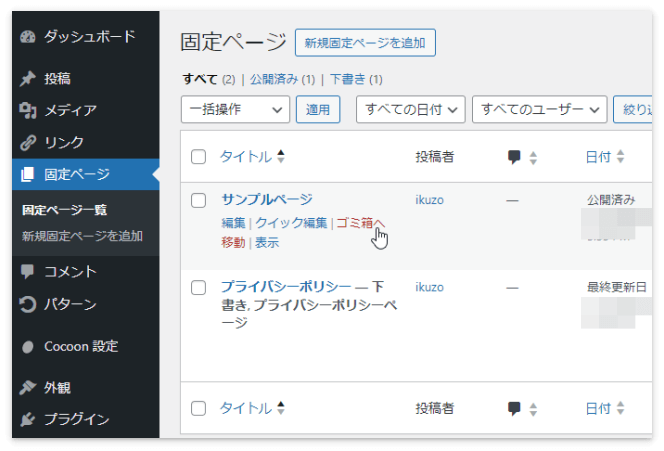Click the Dashboard gauge icon
Image resolution: width=664 pixels, height=451 pixels.
point(28,37)
